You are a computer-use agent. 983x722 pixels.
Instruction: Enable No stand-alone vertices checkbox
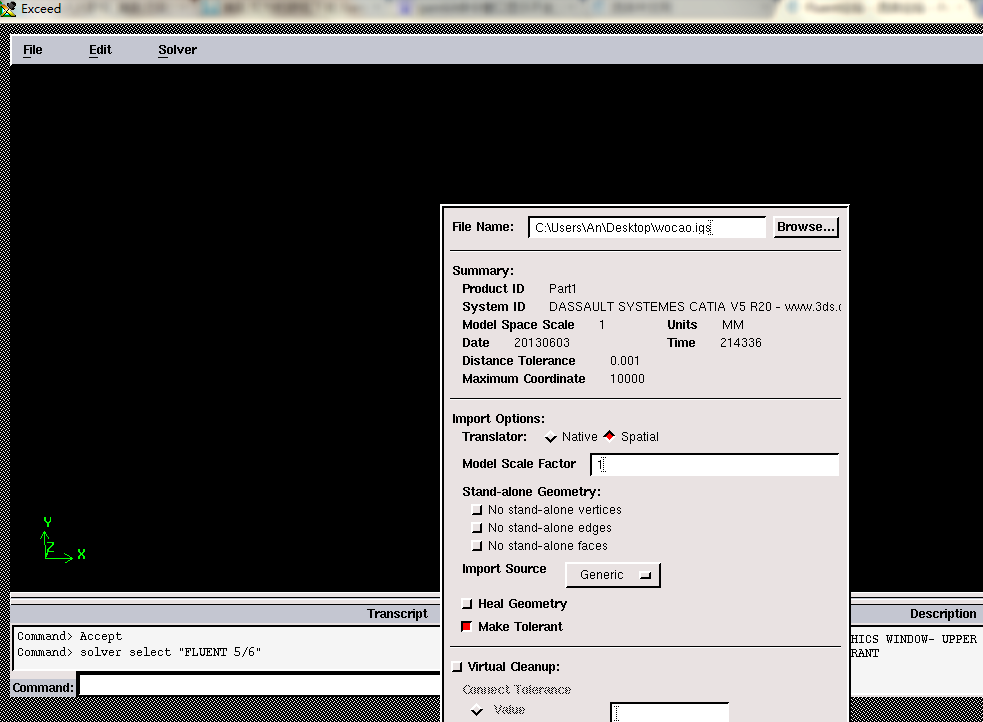477,510
